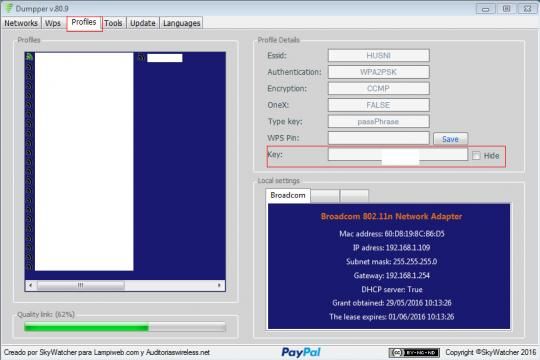Image resolution: width=540 pixels, height=360 pixels.
Task: Click the OneX field showing FALSE
Action: point(378,105)
